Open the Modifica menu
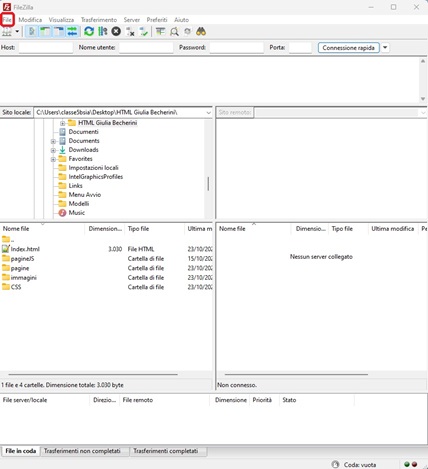The image size is (428, 469). (x=30, y=20)
